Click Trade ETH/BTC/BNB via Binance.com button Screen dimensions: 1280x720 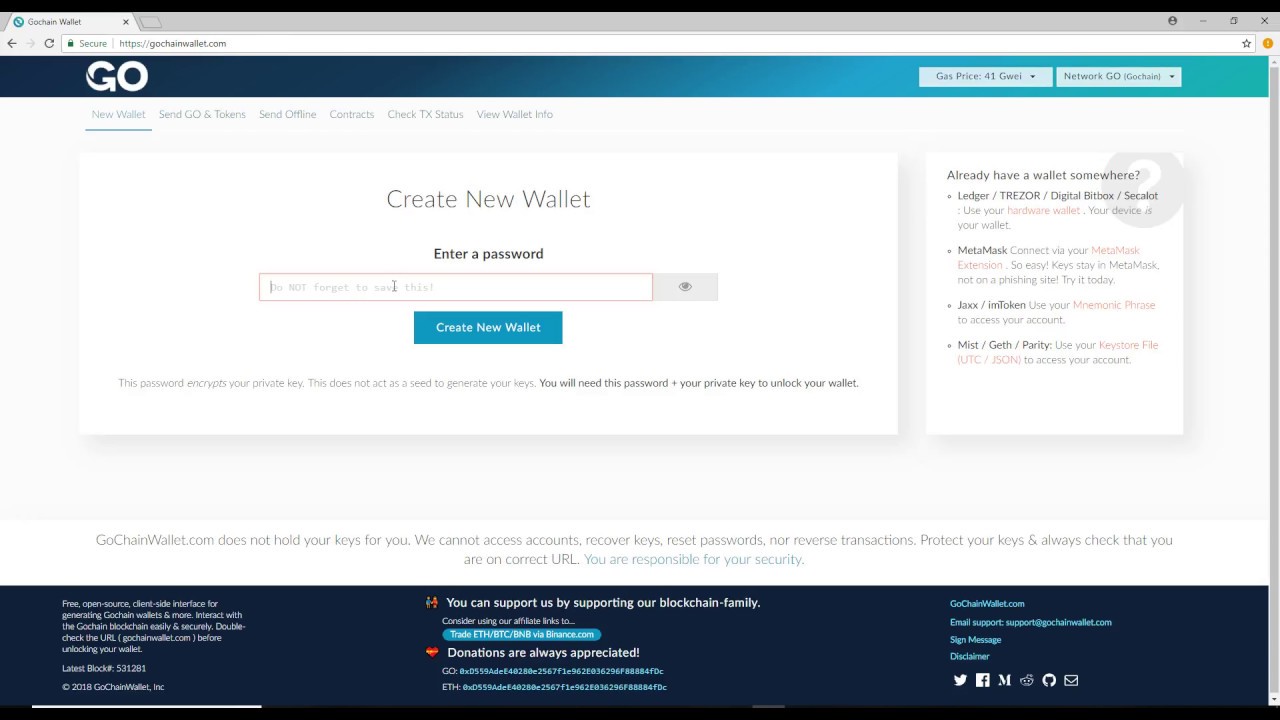[x=521, y=634]
